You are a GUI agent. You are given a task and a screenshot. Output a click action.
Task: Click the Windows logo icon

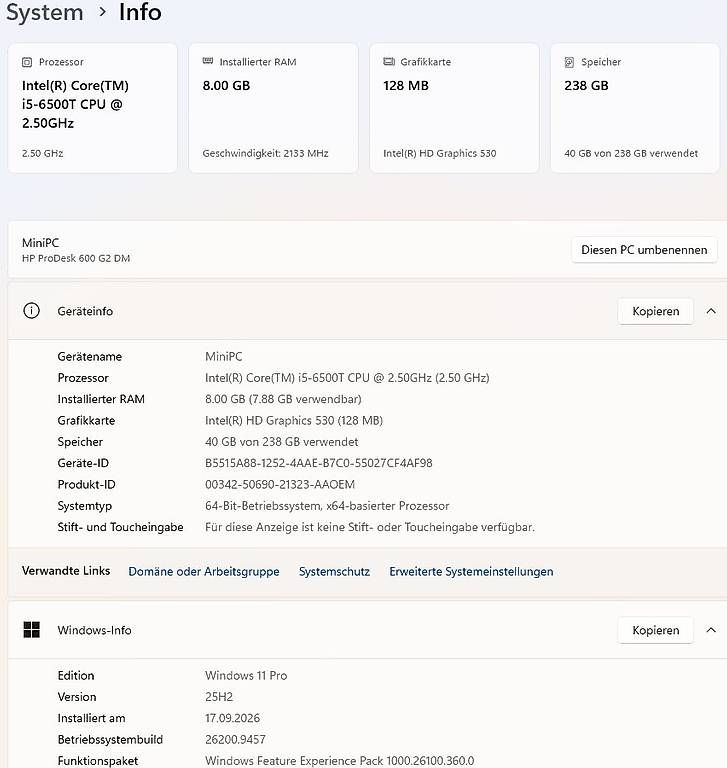click(x=31, y=629)
